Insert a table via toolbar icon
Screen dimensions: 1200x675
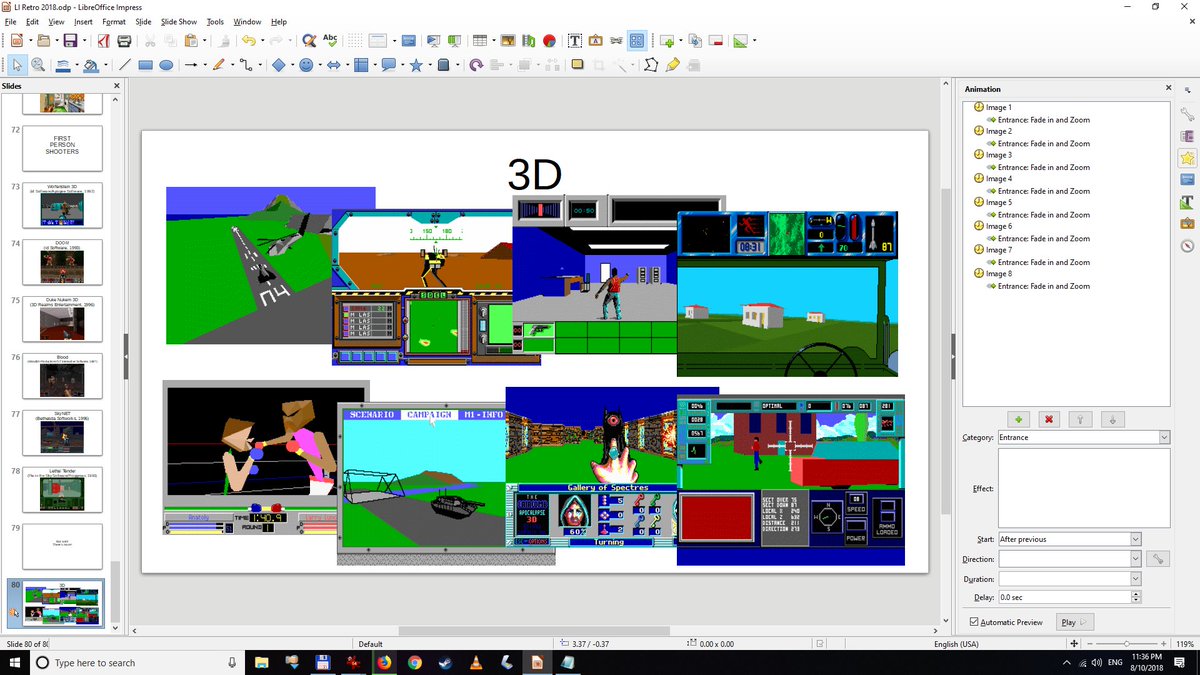479,41
